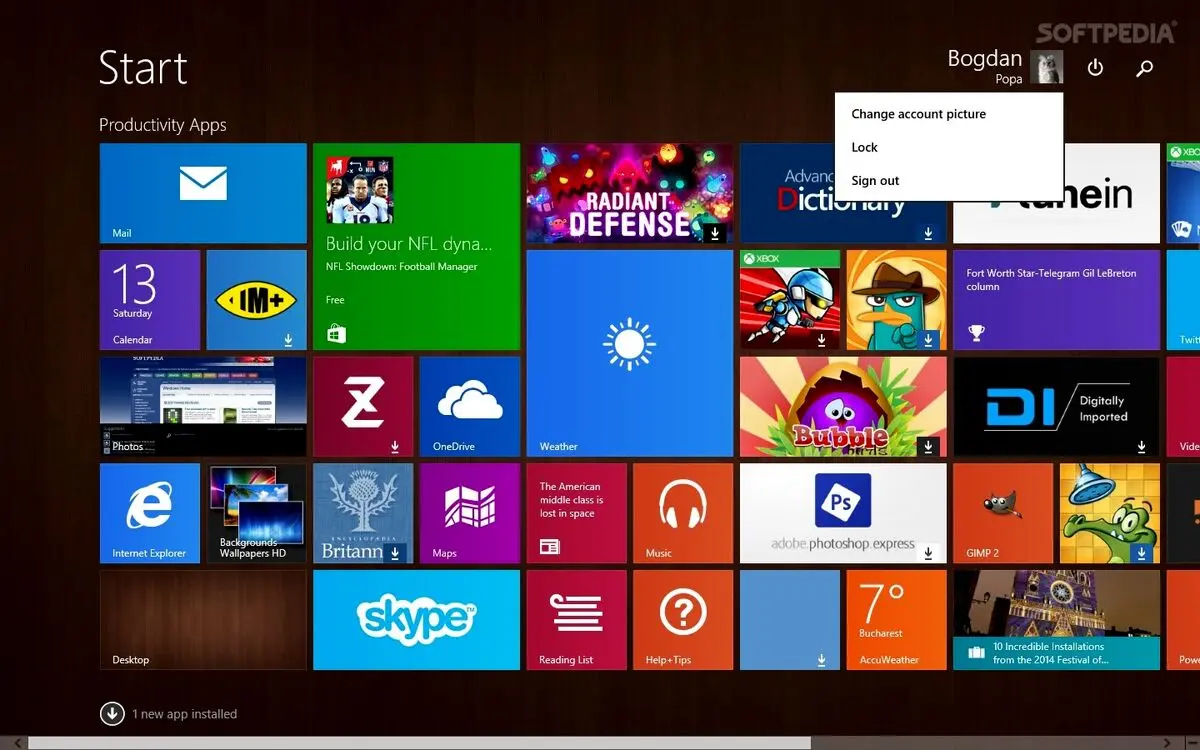1200x750 pixels.
Task: Open the Mail tile
Action: tap(203, 193)
